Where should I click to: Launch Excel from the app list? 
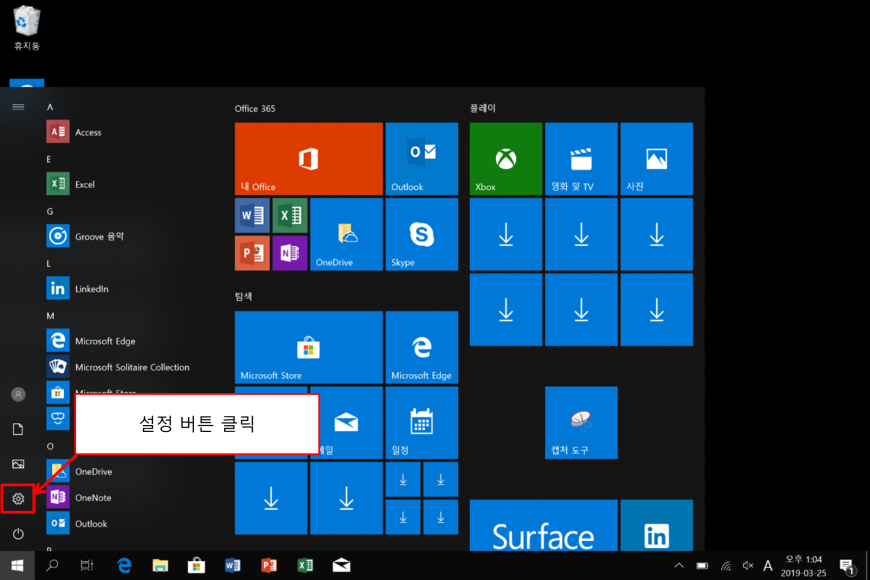point(70,184)
